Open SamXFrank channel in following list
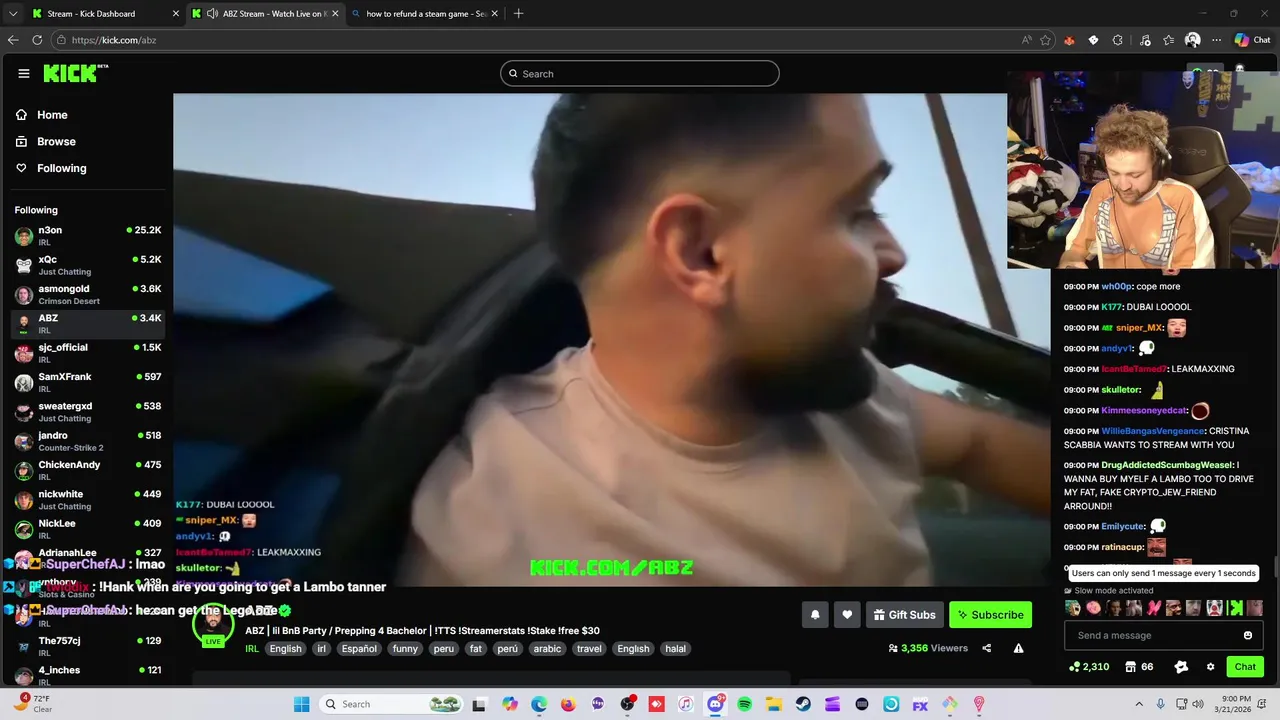The width and height of the screenshot is (1280, 720). click(88, 382)
